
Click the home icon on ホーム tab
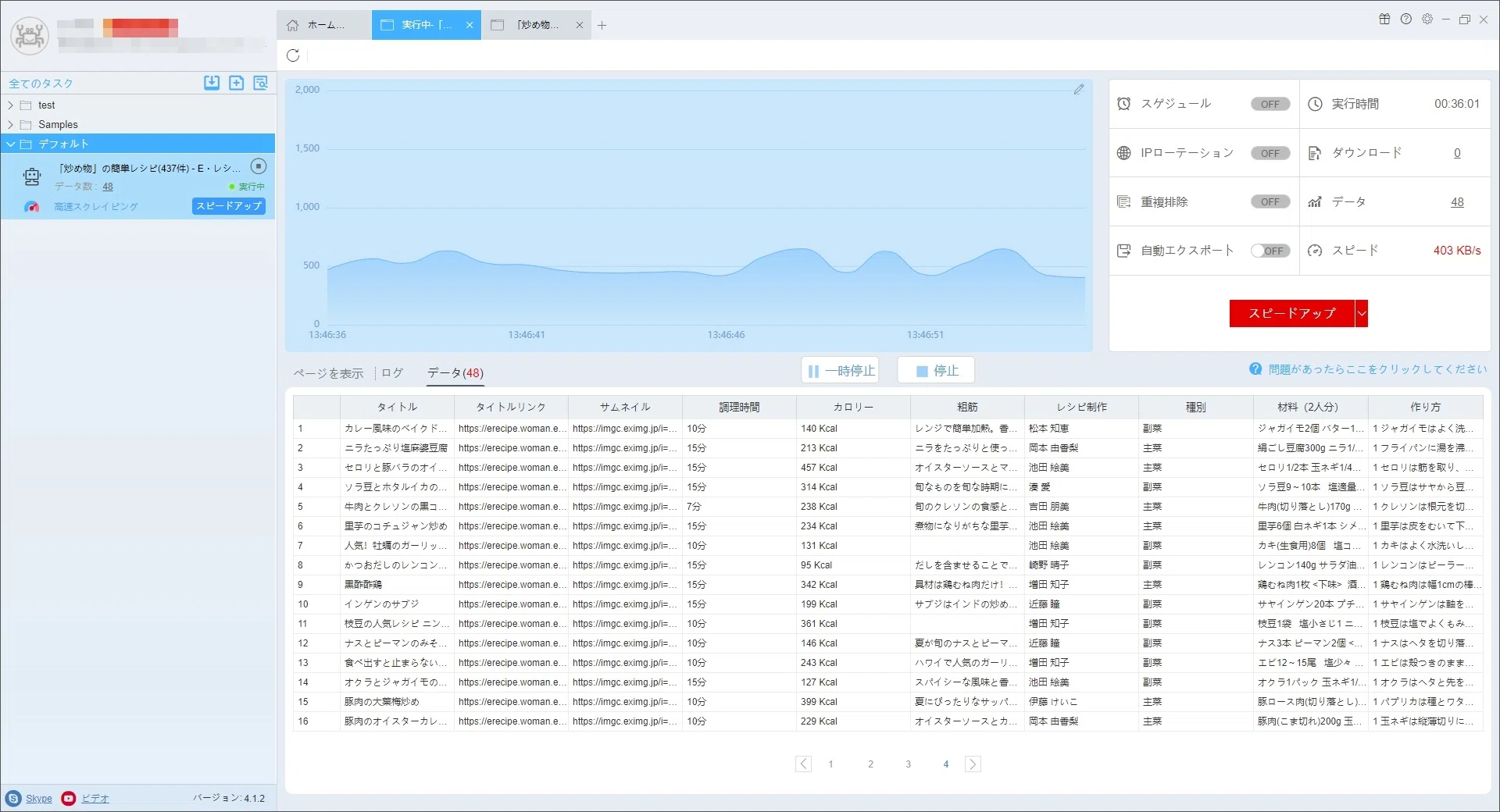coord(292,25)
